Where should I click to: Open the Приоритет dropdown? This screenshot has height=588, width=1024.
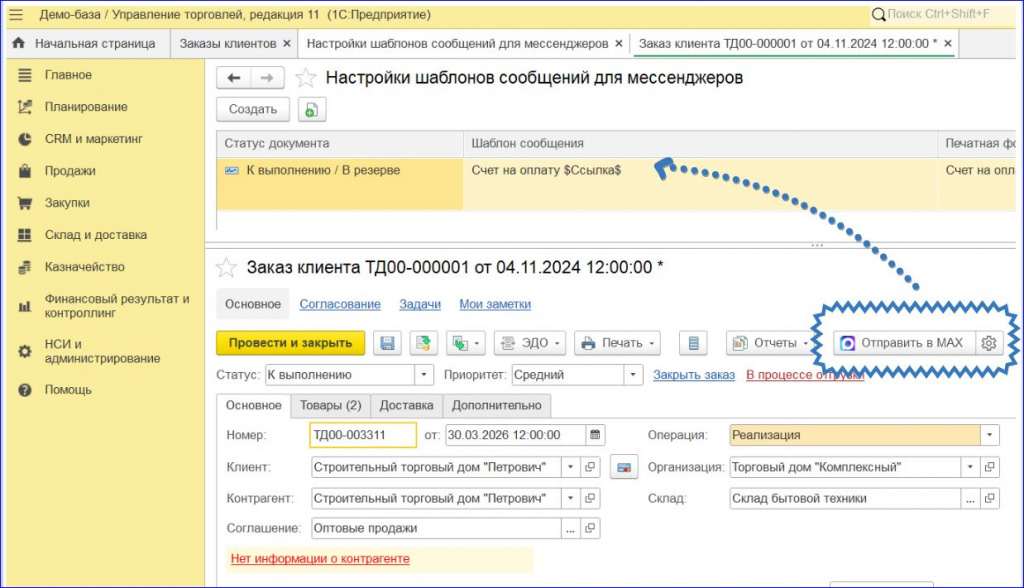(633, 373)
